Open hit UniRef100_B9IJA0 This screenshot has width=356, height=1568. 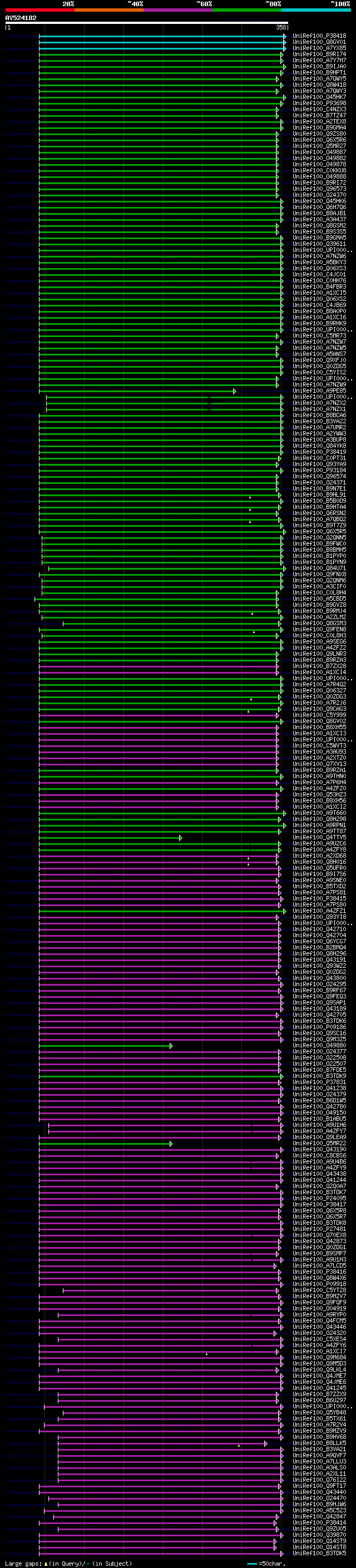point(319,67)
